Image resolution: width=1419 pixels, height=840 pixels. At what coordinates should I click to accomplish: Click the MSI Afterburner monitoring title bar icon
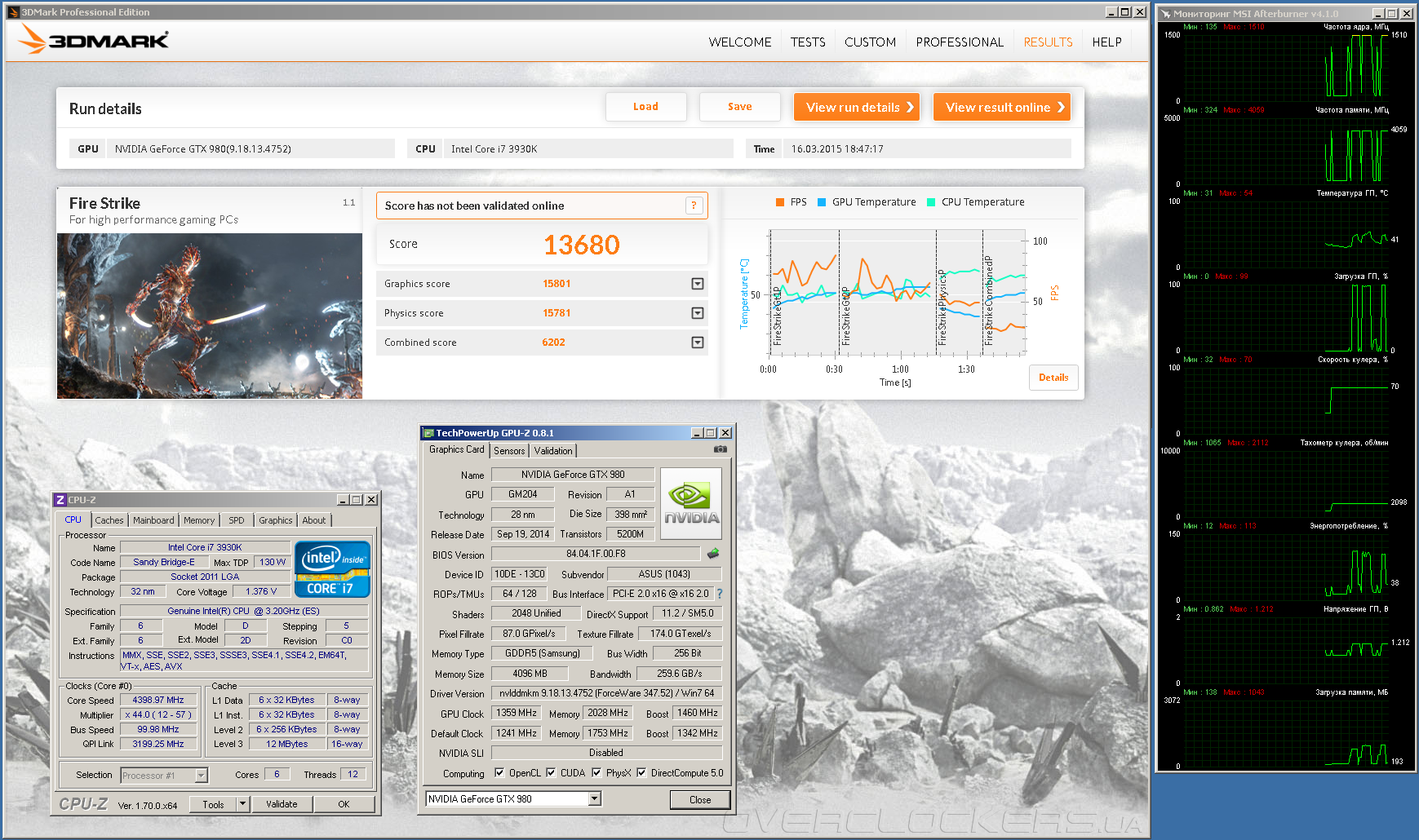pyautogui.click(x=1166, y=14)
